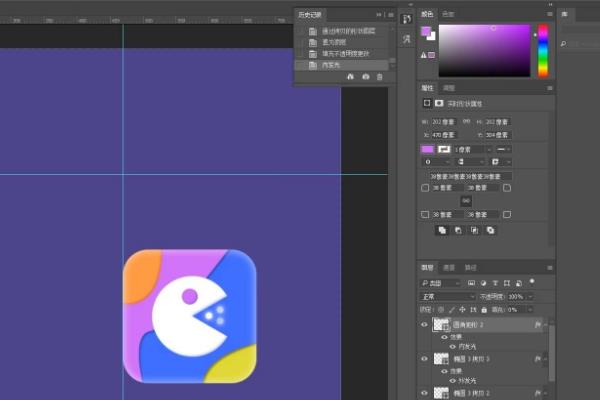Switch to the Channels tab
This screenshot has height=400, width=600.
tap(448, 268)
